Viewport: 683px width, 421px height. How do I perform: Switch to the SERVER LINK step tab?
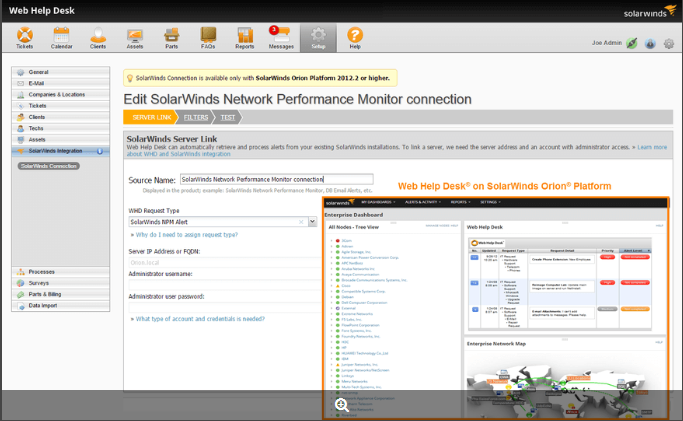coord(151,117)
